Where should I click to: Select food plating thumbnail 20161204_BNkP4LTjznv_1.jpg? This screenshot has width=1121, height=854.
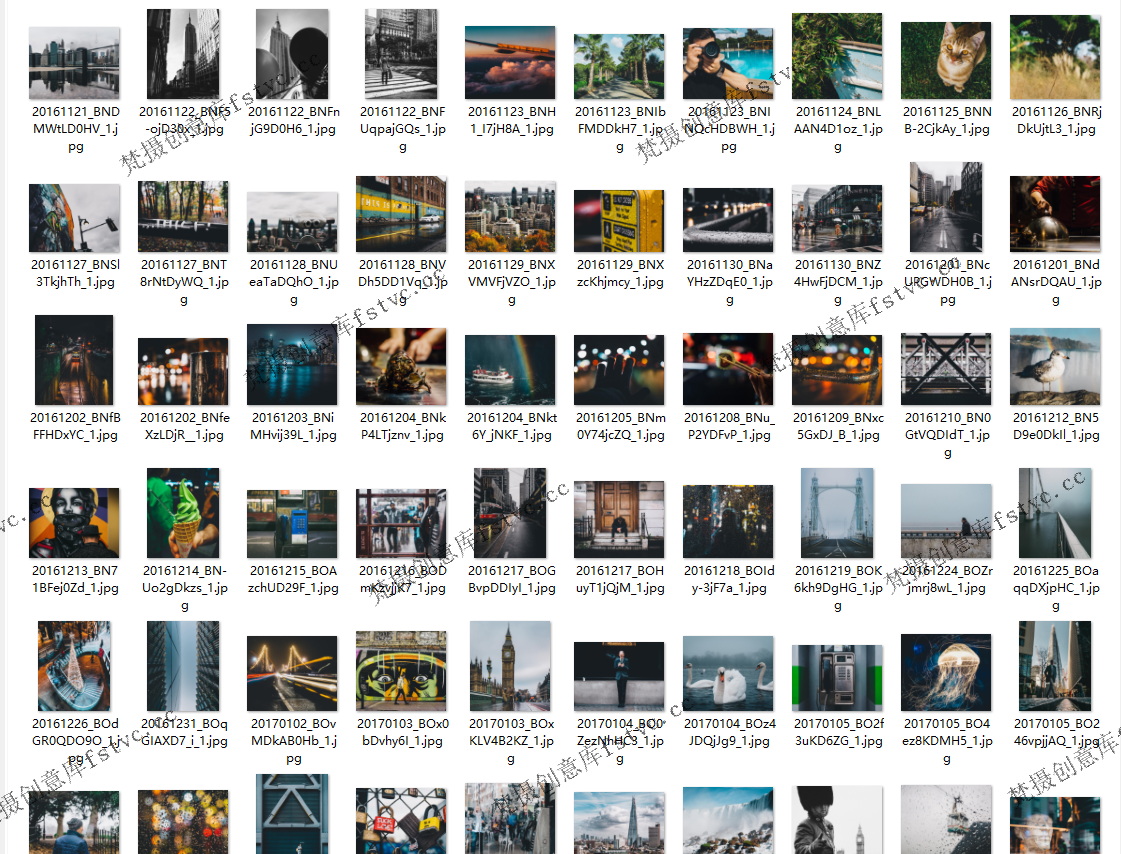point(401,367)
